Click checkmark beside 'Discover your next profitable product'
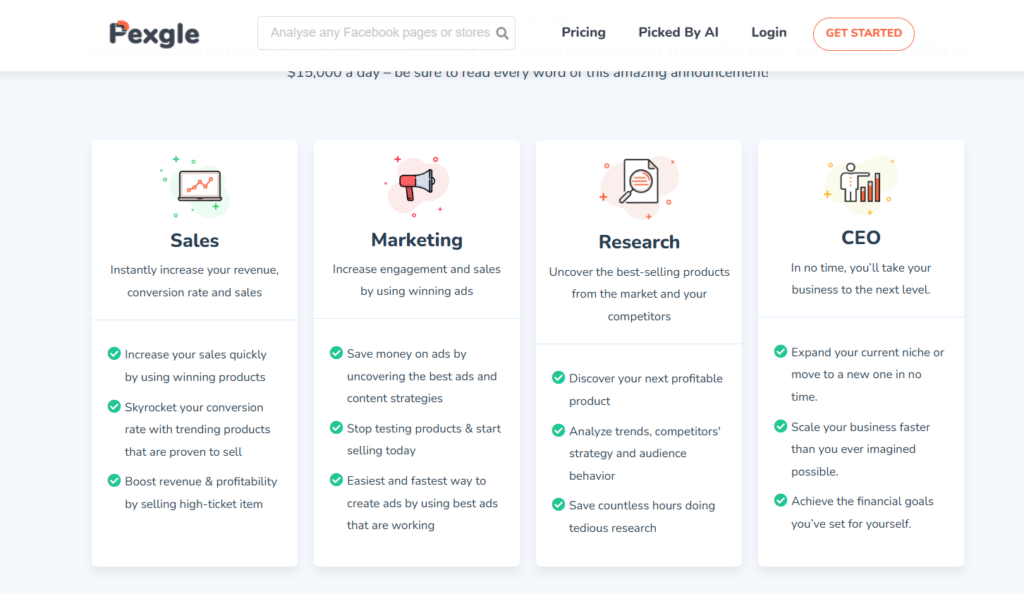Screen dimensions: 1024x594 tap(558, 378)
